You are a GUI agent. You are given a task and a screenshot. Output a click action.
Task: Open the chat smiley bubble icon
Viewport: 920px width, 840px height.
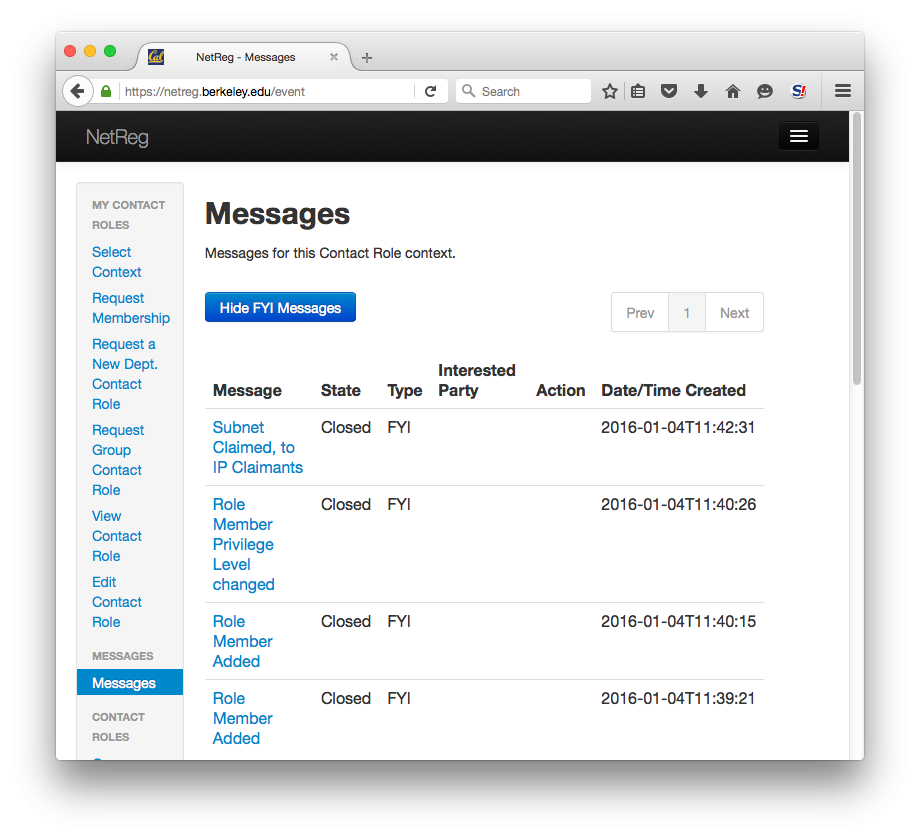pos(765,92)
